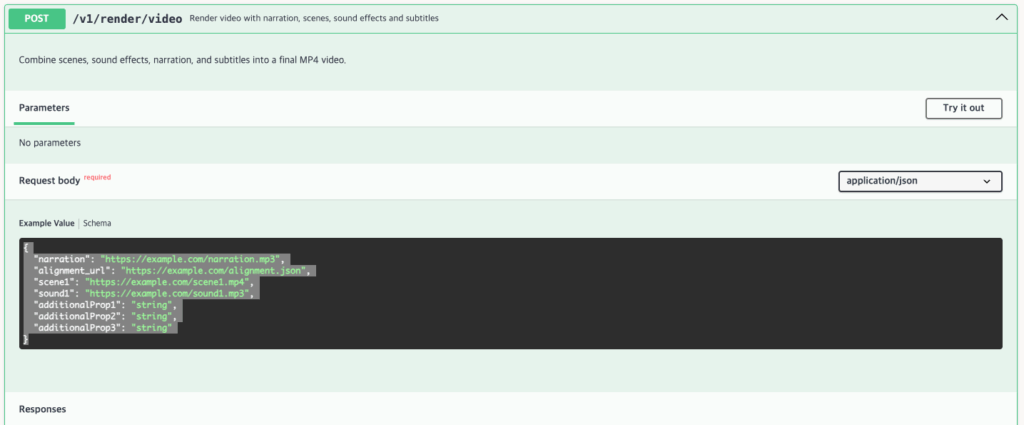Click the additionalProp3 line in example
Screen dimensions: 1024x425
pos(104,329)
